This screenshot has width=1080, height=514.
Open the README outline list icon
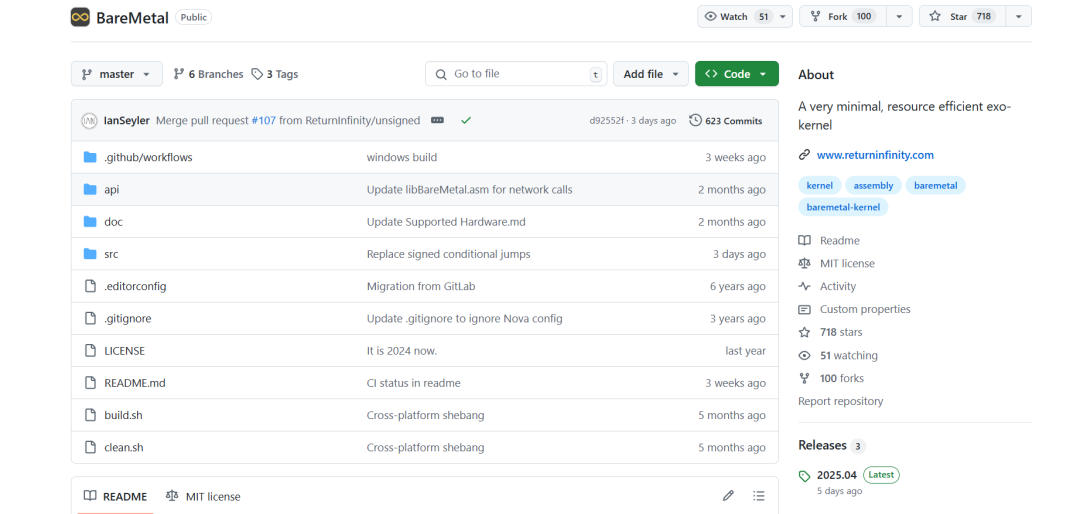759,496
